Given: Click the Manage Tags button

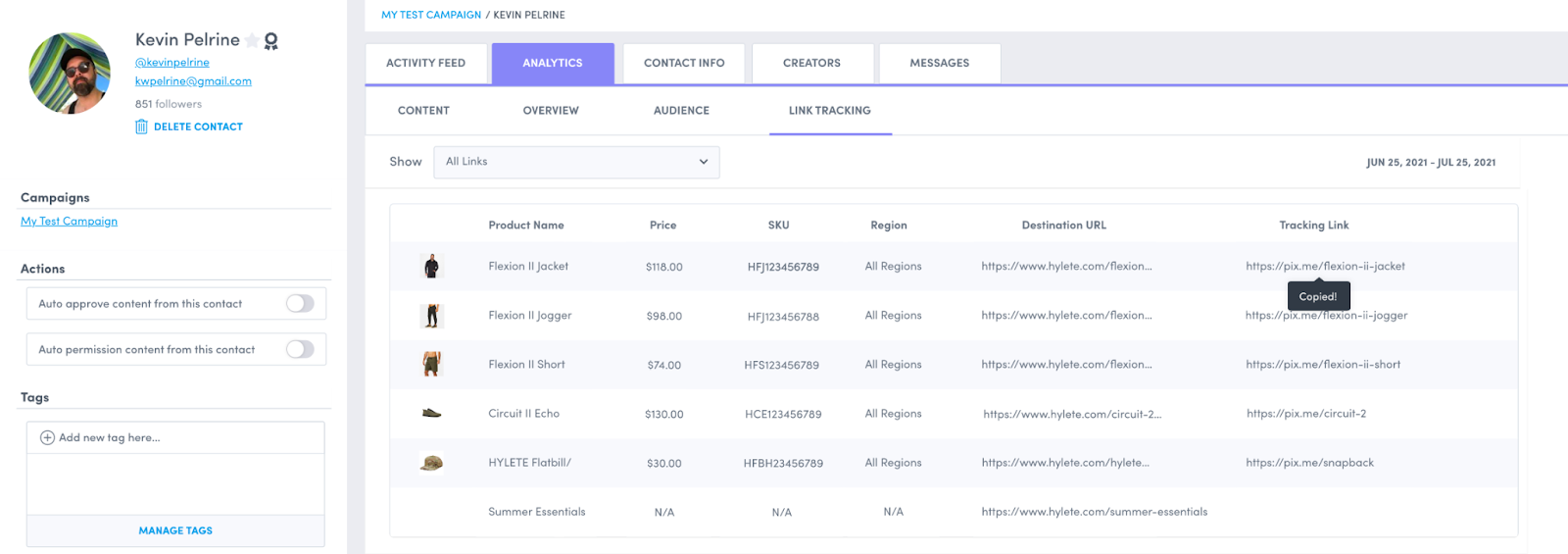Looking at the screenshot, I should (175, 530).
